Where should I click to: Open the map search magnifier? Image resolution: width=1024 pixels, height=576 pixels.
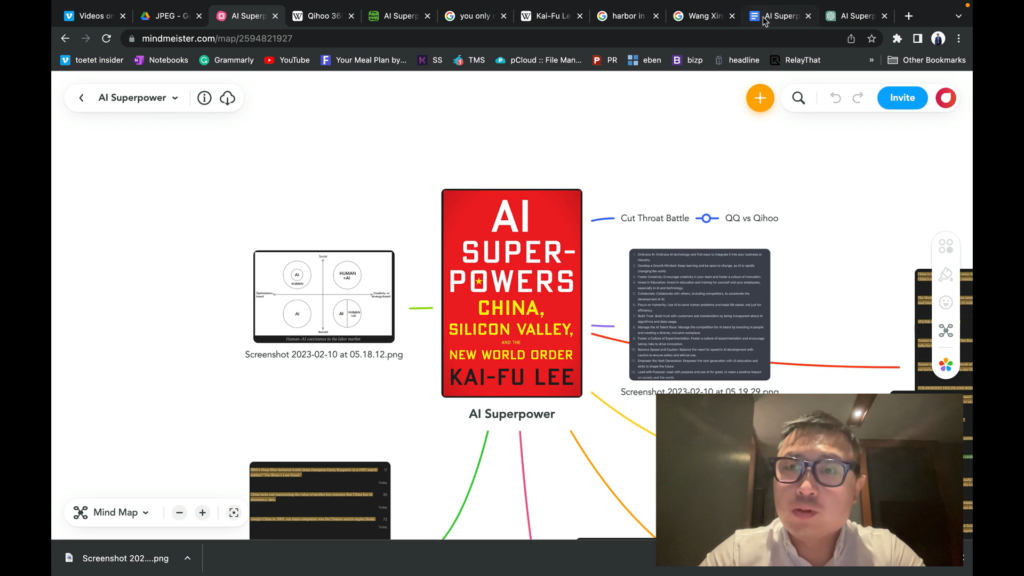pos(798,98)
